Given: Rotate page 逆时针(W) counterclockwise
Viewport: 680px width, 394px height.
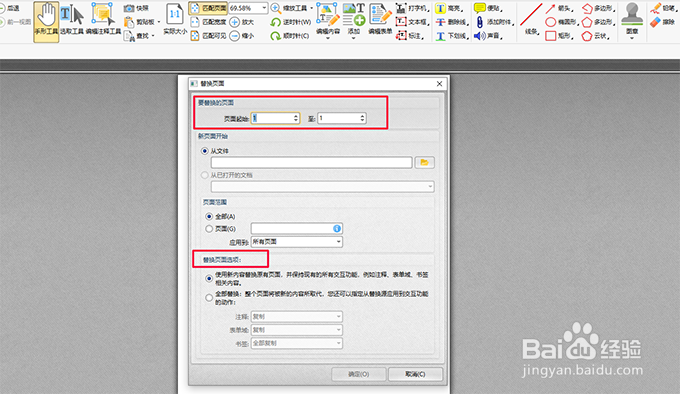Looking at the screenshot, I should tap(291, 22).
